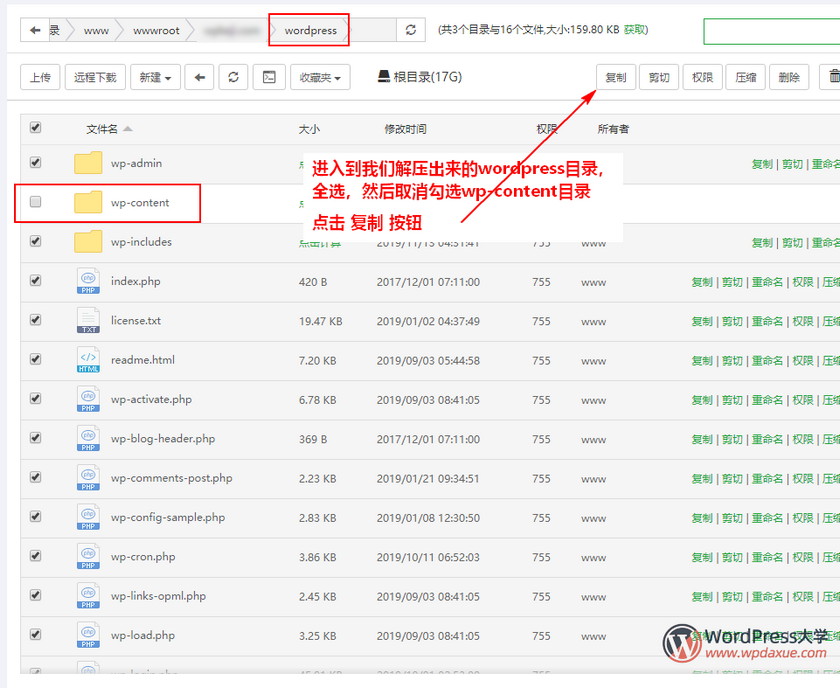Open the 新建 dropdown menu
840x688 pixels.
tap(155, 78)
